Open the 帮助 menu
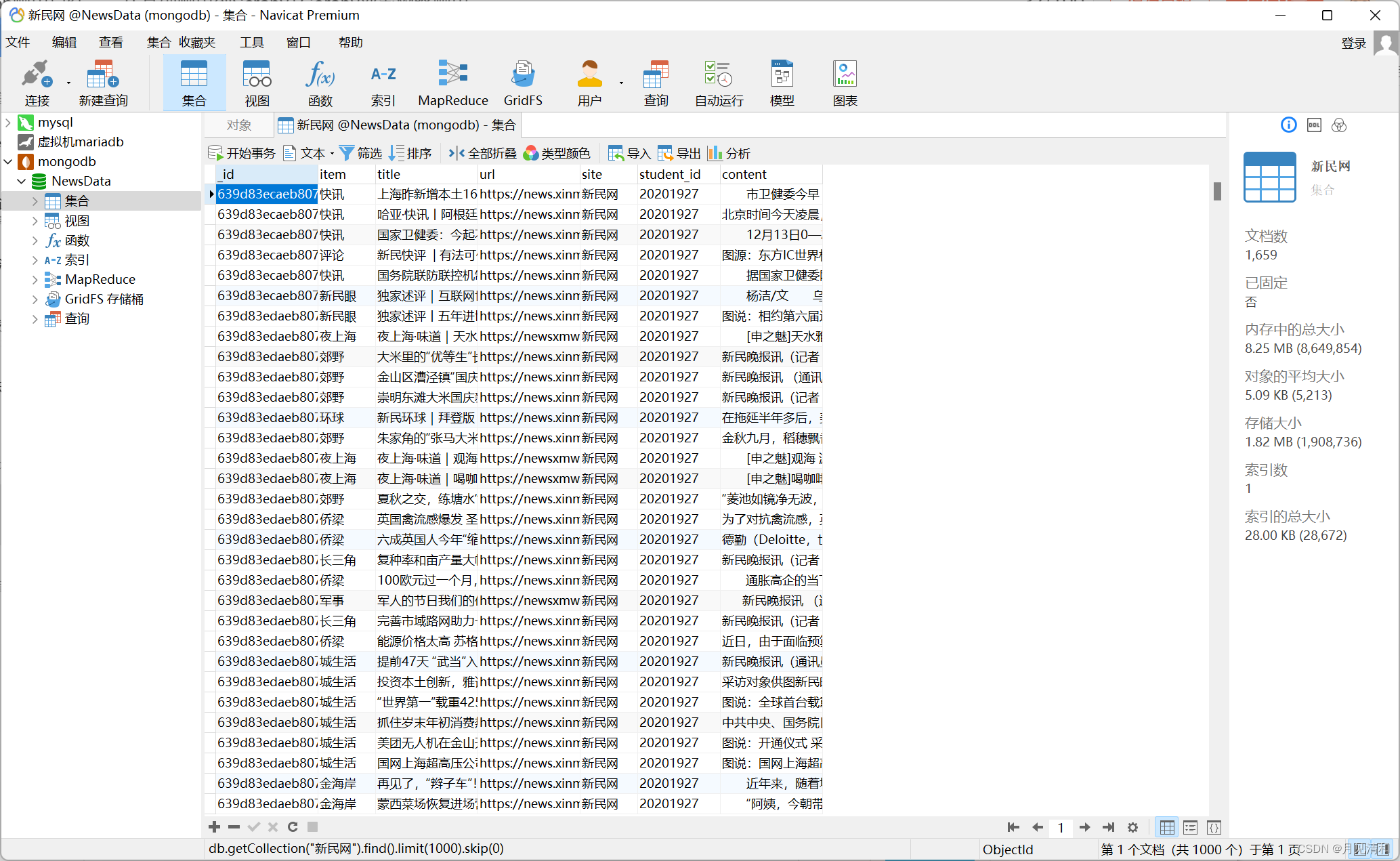 [x=351, y=43]
